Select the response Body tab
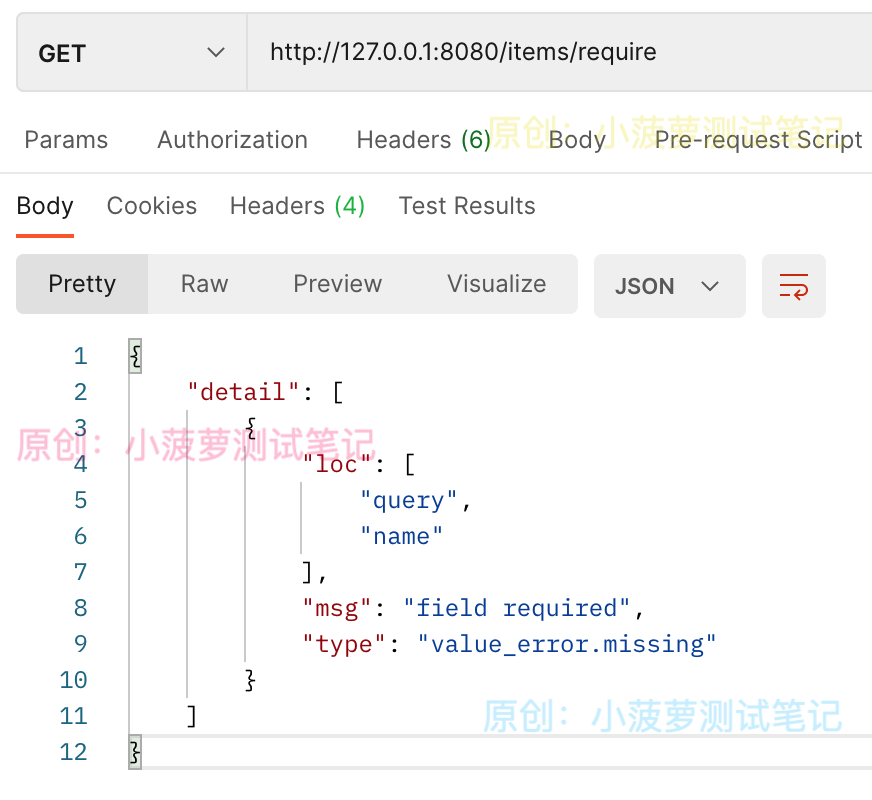This screenshot has height=800, width=872. tap(45, 206)
